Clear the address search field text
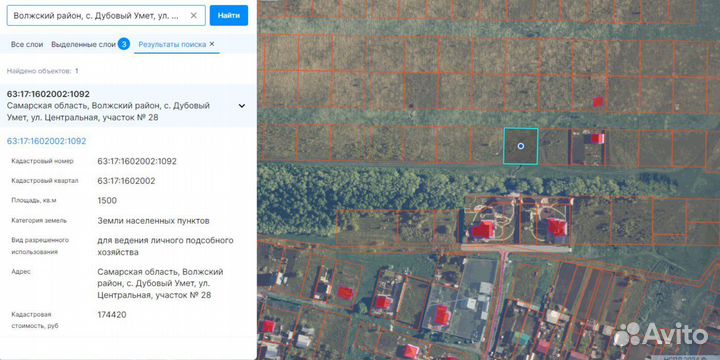Viewport: 720px width, 360px height. point(194,16)
